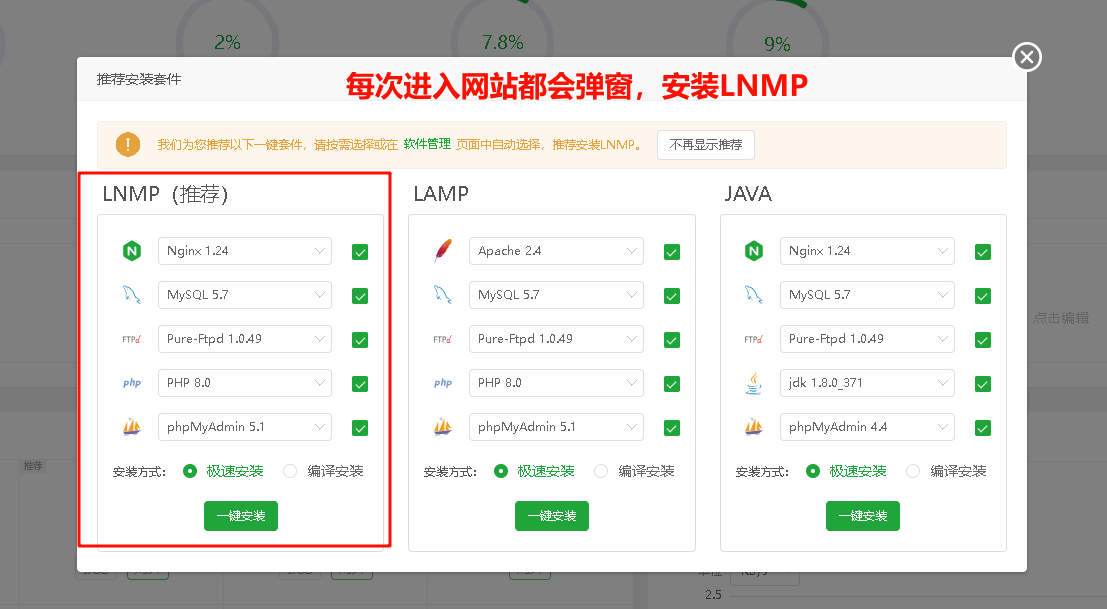Close the recommended install dialog
This screenshot has height=609, width=1107.
pyautogui.click(x=1027, y=57)
